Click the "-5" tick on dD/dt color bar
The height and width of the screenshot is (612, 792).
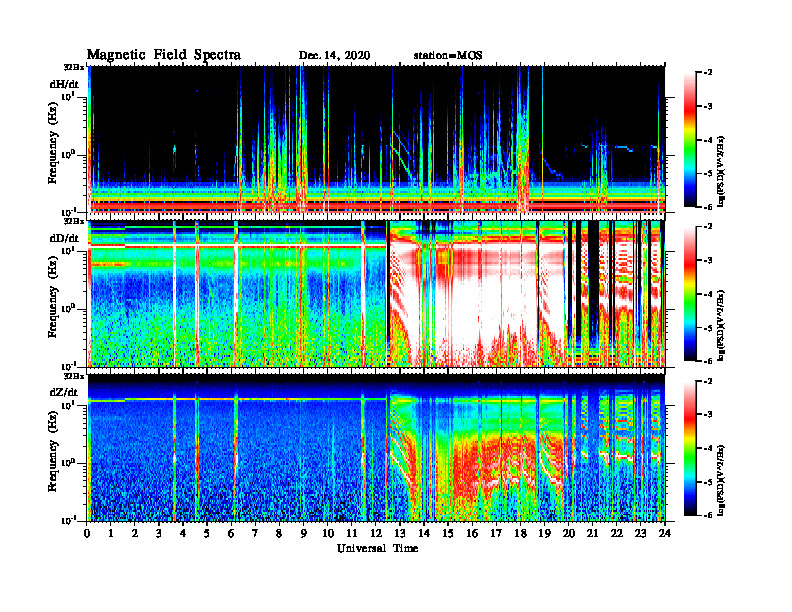tap(708, 328)
